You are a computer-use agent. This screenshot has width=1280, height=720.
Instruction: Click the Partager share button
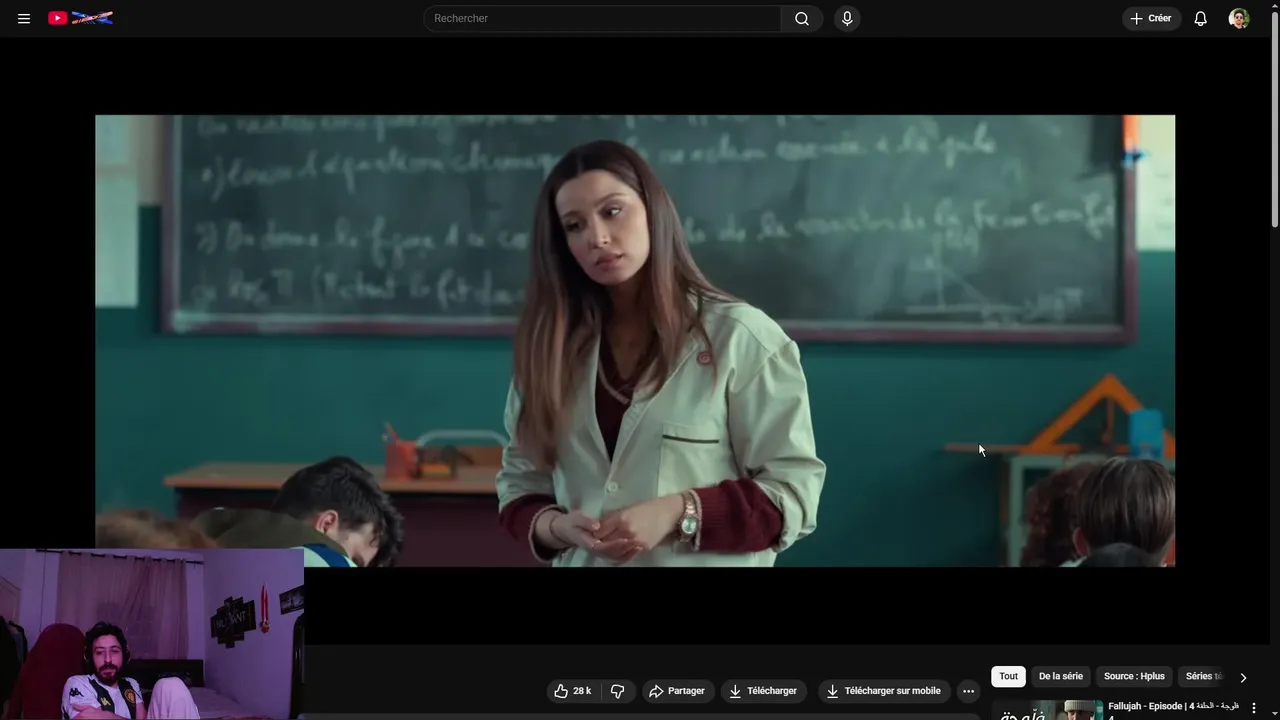tap(677, 691)
